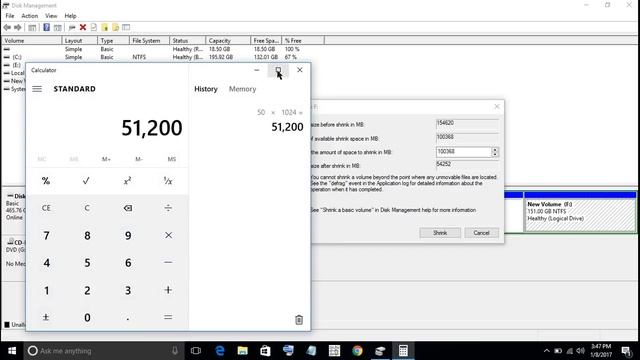Click the M+ memory add key
This screenshot has width=640, height=360.
(107, 159)
